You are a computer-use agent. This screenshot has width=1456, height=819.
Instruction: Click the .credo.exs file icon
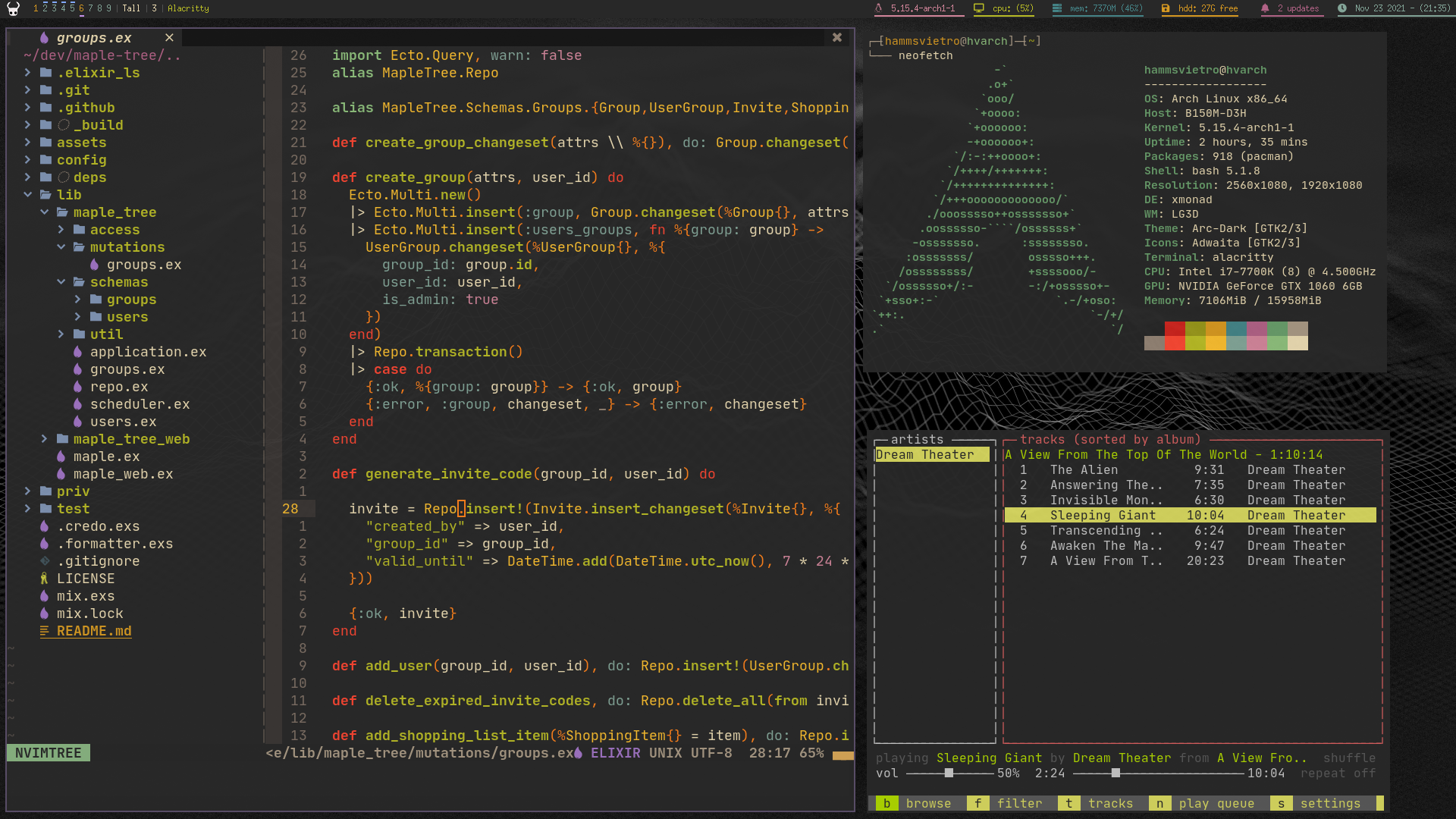point(44,526)
